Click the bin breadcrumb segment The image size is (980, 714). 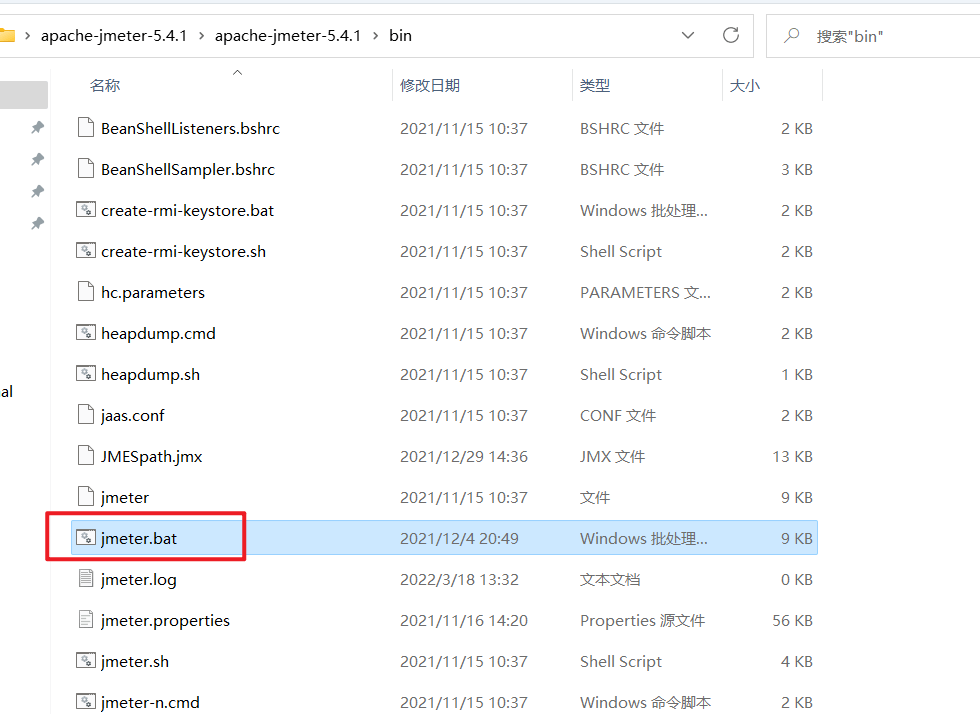pyautogui.click(x=400, y=36)
